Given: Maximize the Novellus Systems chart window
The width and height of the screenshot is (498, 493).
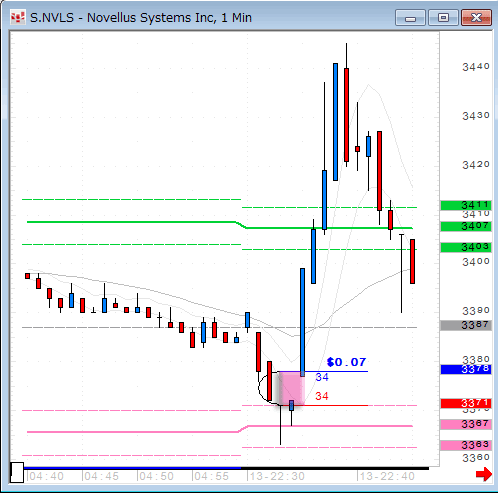Looking at the screenshot, I should coord(443,18).
